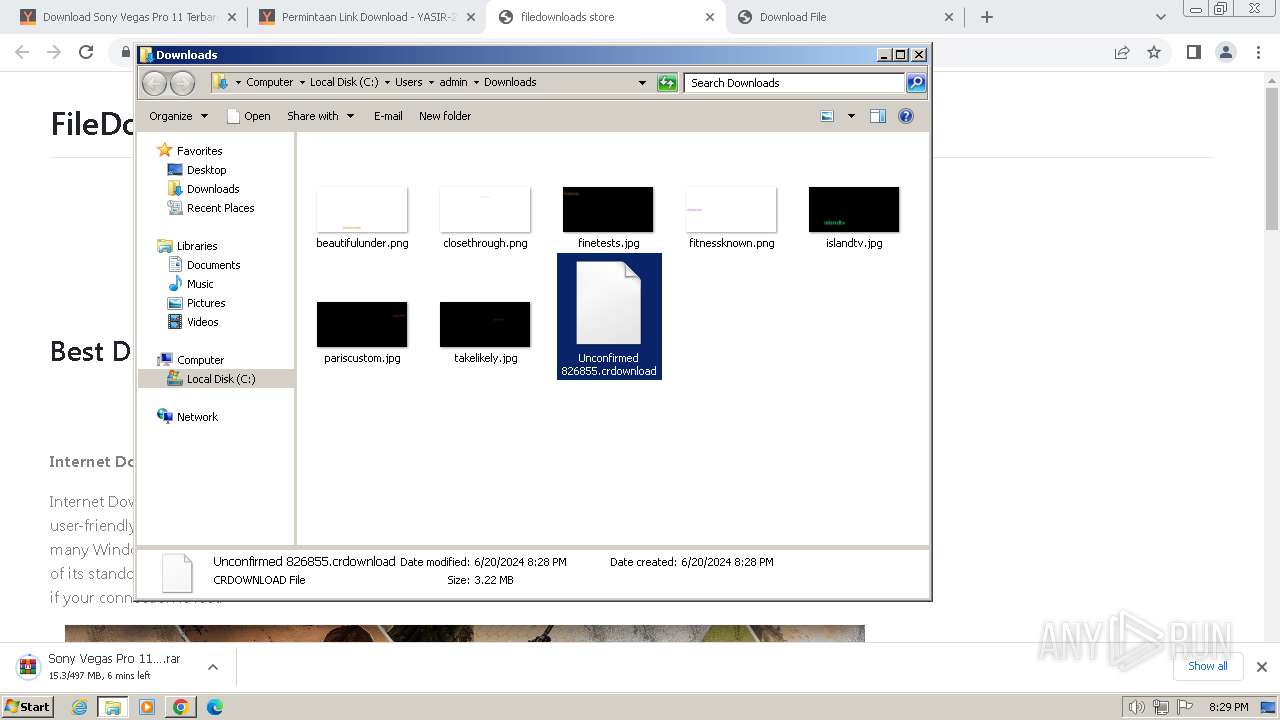Open Recent Places in sidebar

(211, 208)
